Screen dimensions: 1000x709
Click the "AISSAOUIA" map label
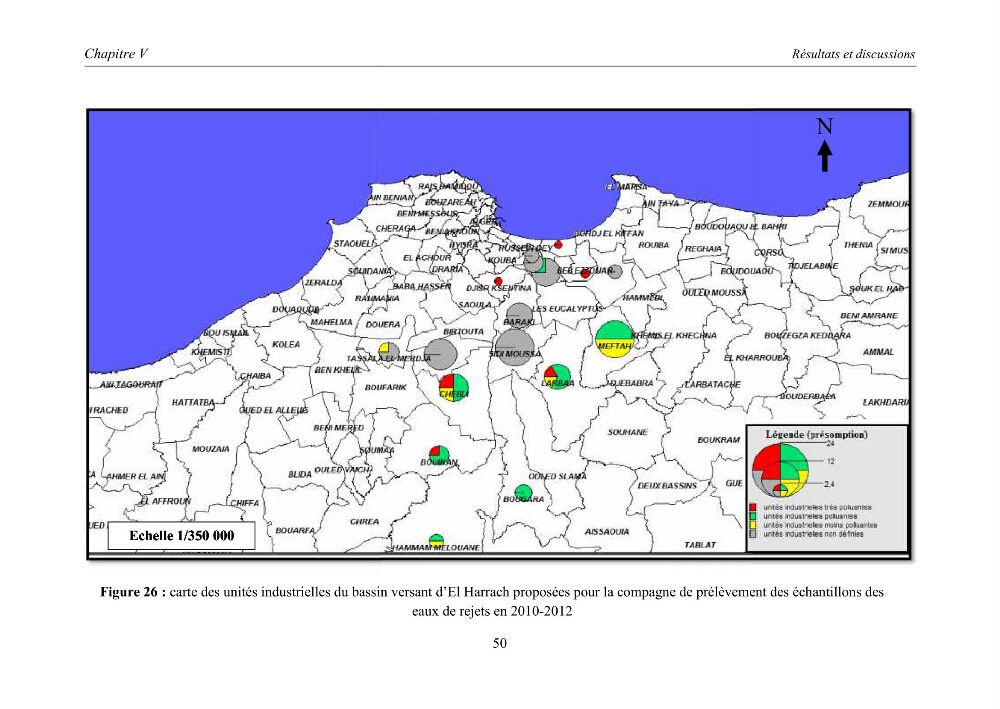(x=607, y=532)
